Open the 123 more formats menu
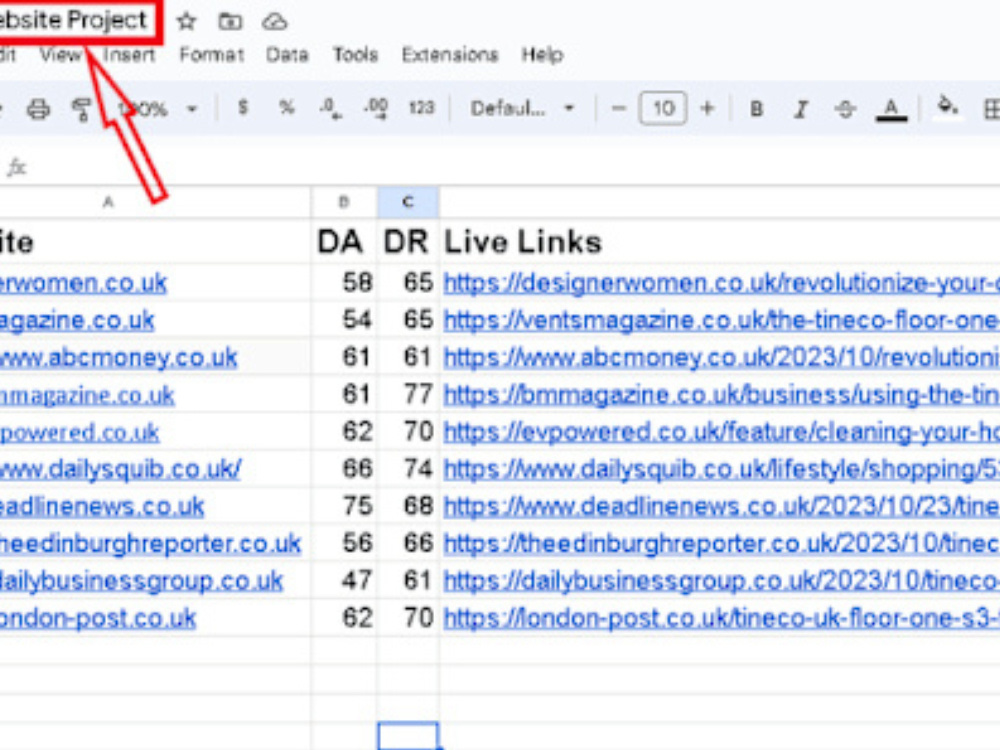 click(421, 108)
